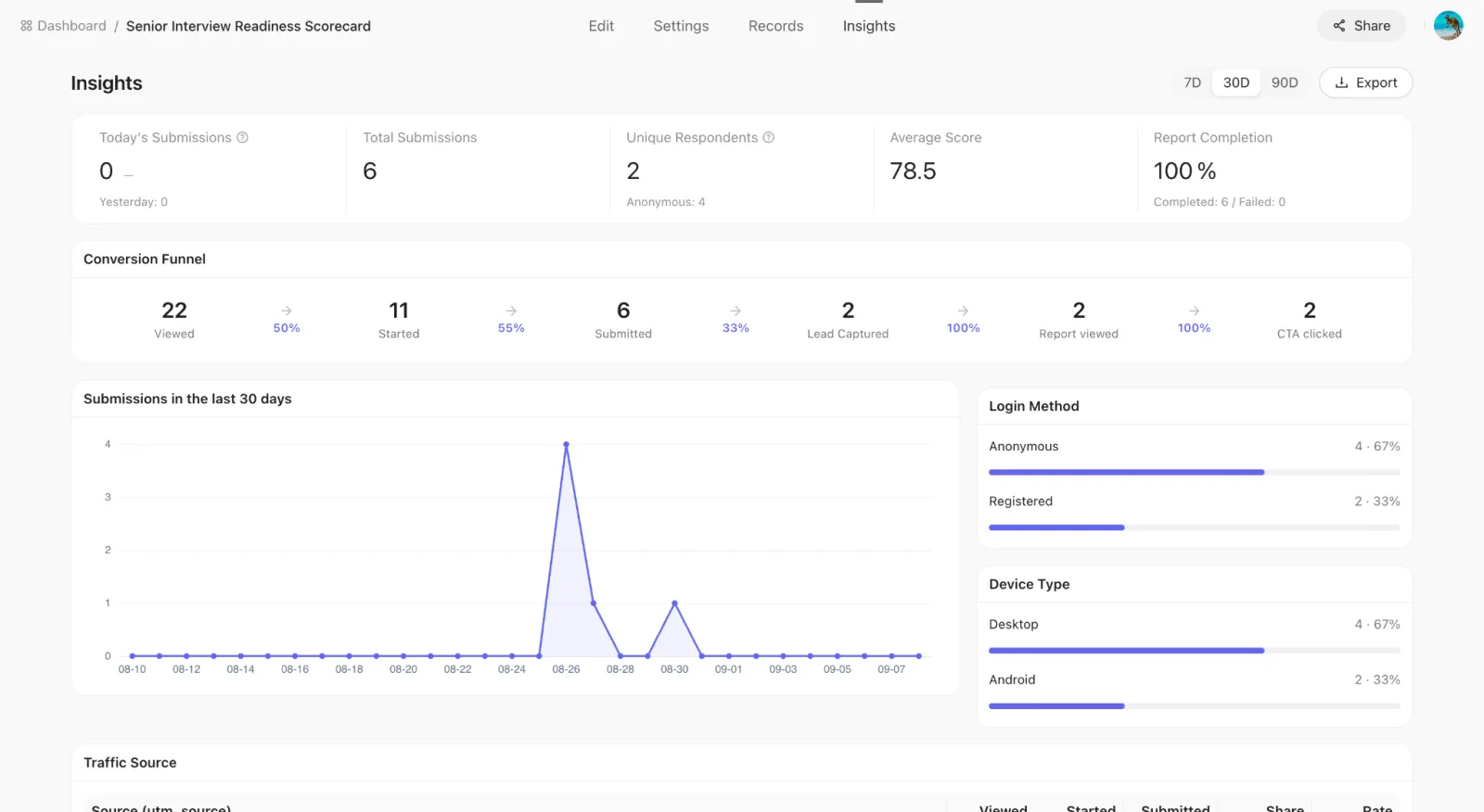Open the Edit tab
Viewport: 1484px width, 812px height.
click(x=601, y=26)
